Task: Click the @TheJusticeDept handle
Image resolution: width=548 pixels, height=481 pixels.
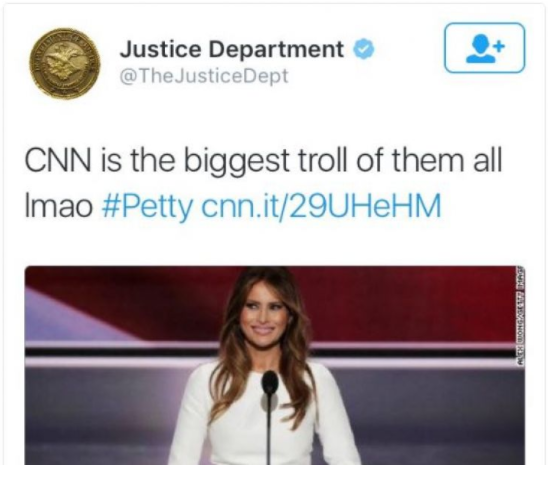Action: [x=204, y=76]
